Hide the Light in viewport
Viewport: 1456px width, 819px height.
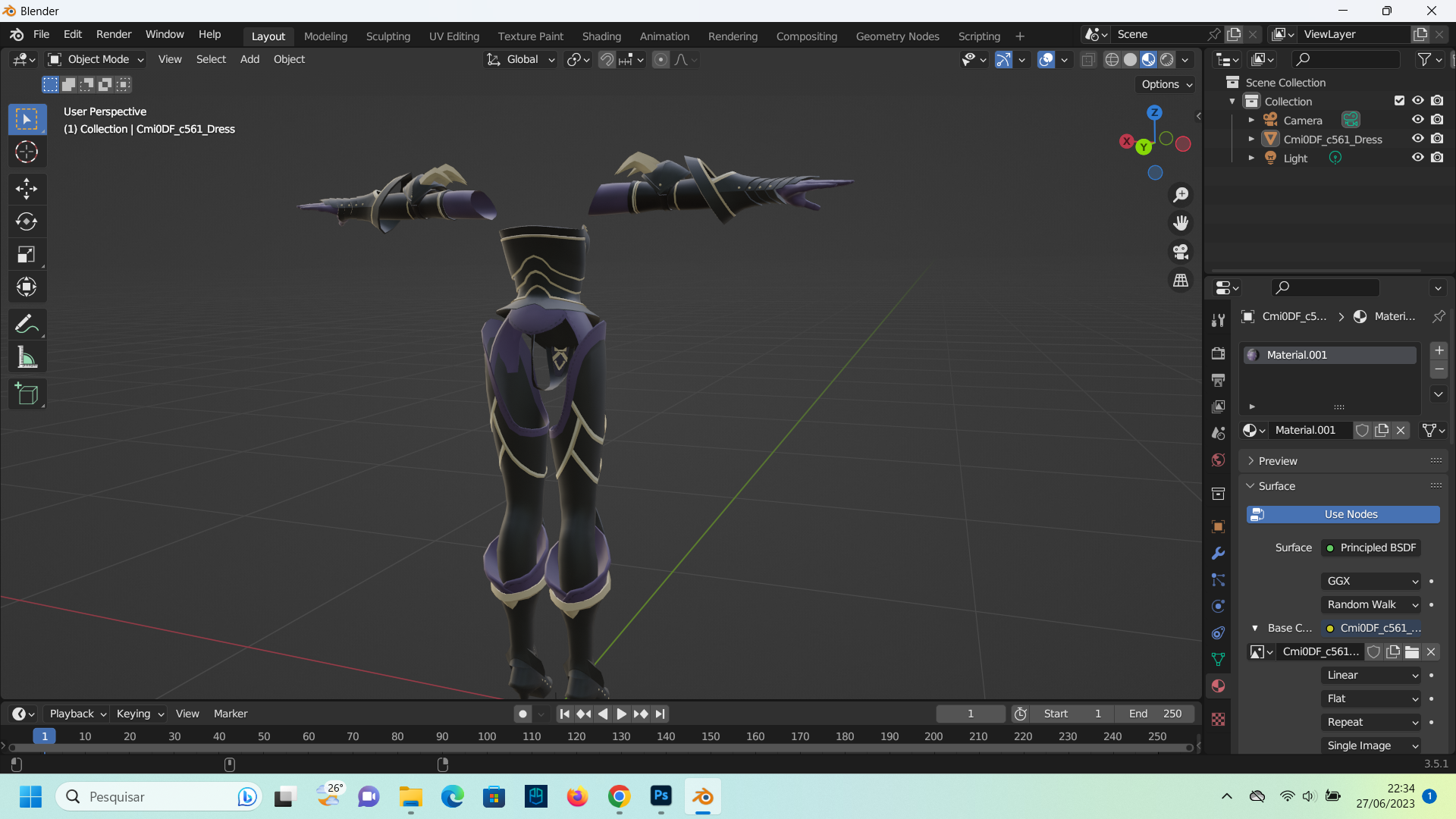coord(1417,158)
